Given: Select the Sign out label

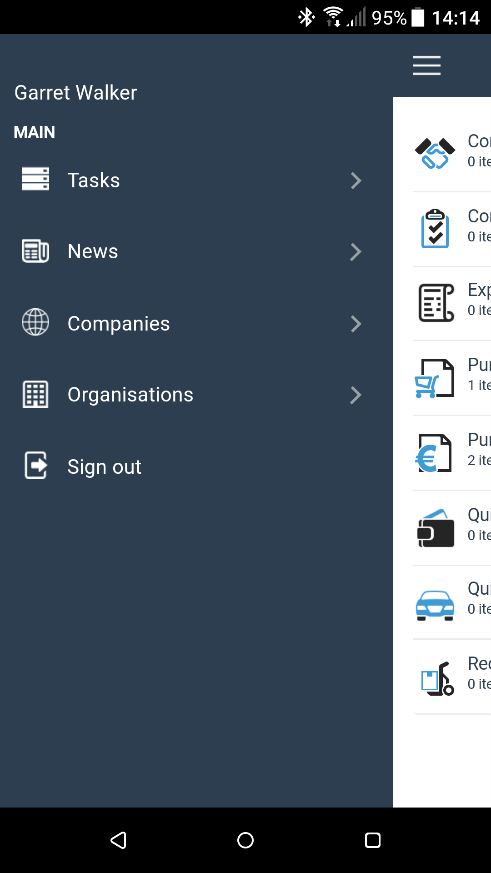Looking at the screenshot, I should click(x=104, y=467).
